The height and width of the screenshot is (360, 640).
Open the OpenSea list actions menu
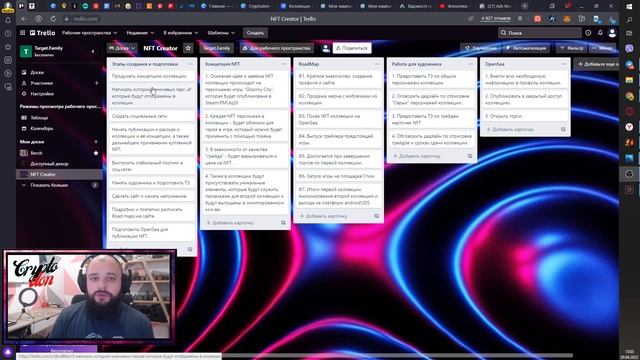point(564,64)
